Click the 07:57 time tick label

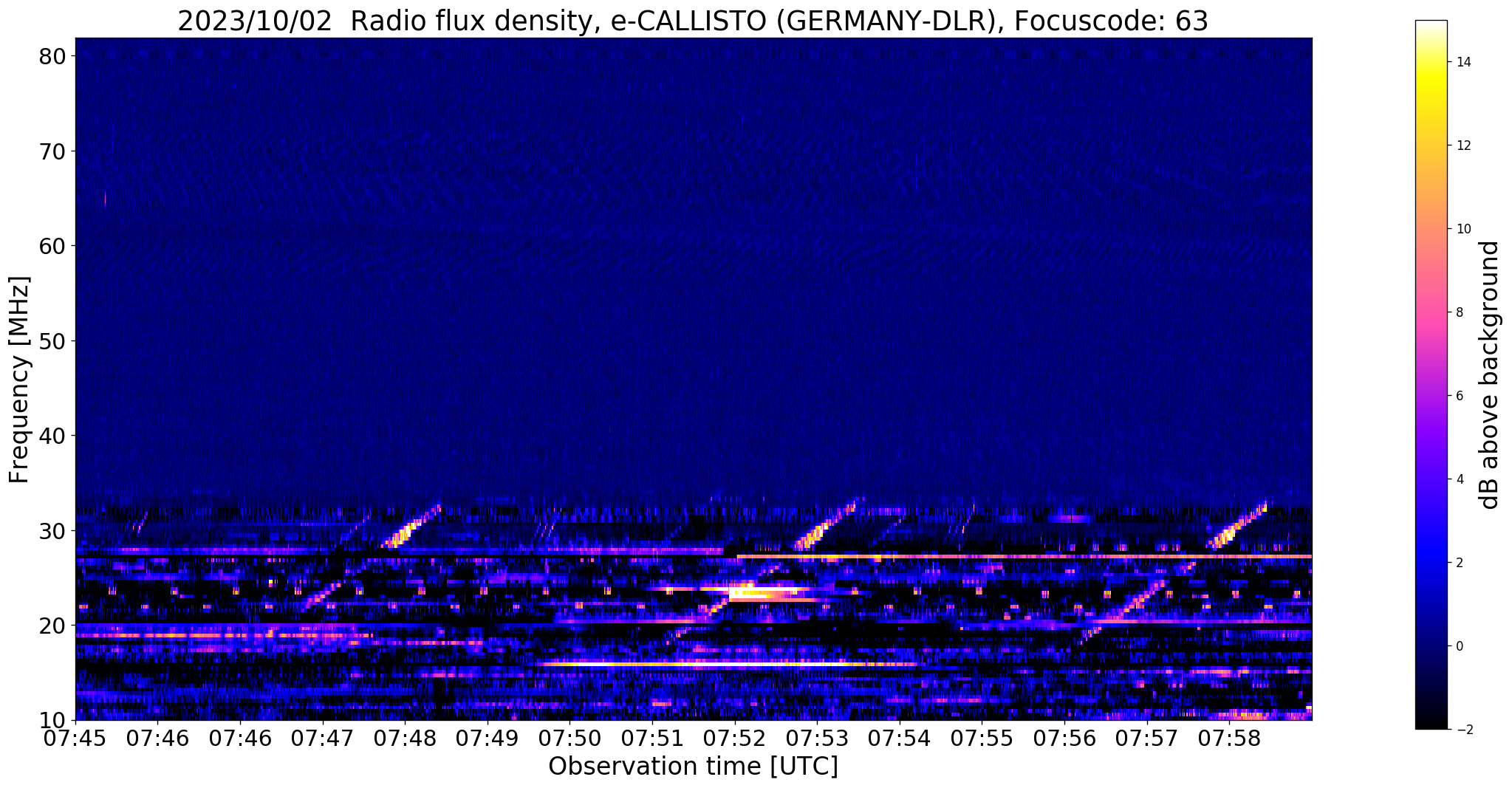1146,739
